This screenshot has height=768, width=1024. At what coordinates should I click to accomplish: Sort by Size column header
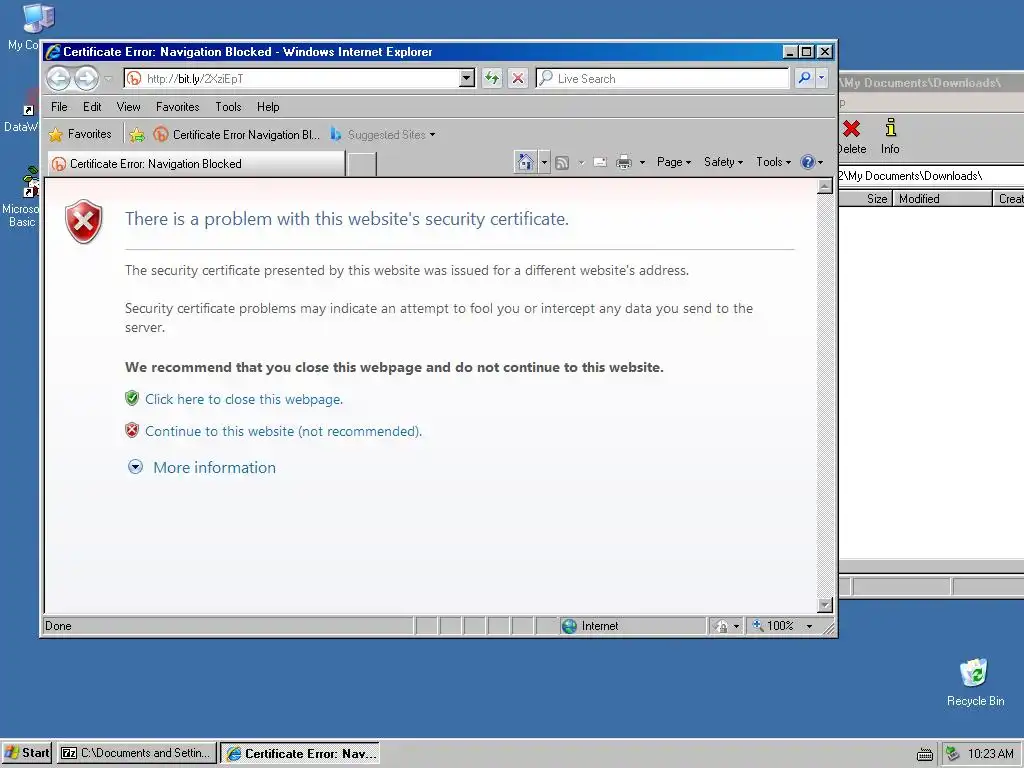(865, 199)
